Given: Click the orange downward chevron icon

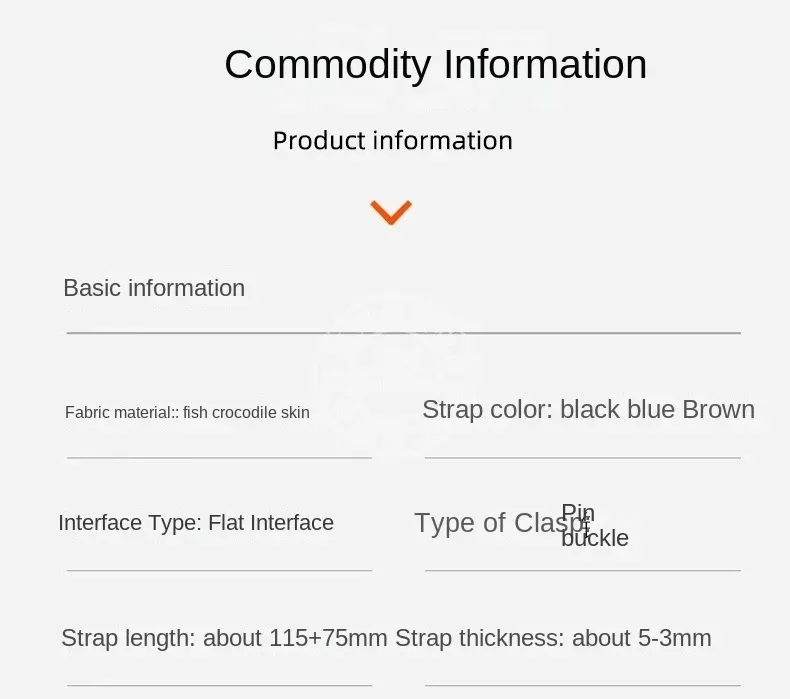Looking at the screenshot, I should [x=391, y=212].
